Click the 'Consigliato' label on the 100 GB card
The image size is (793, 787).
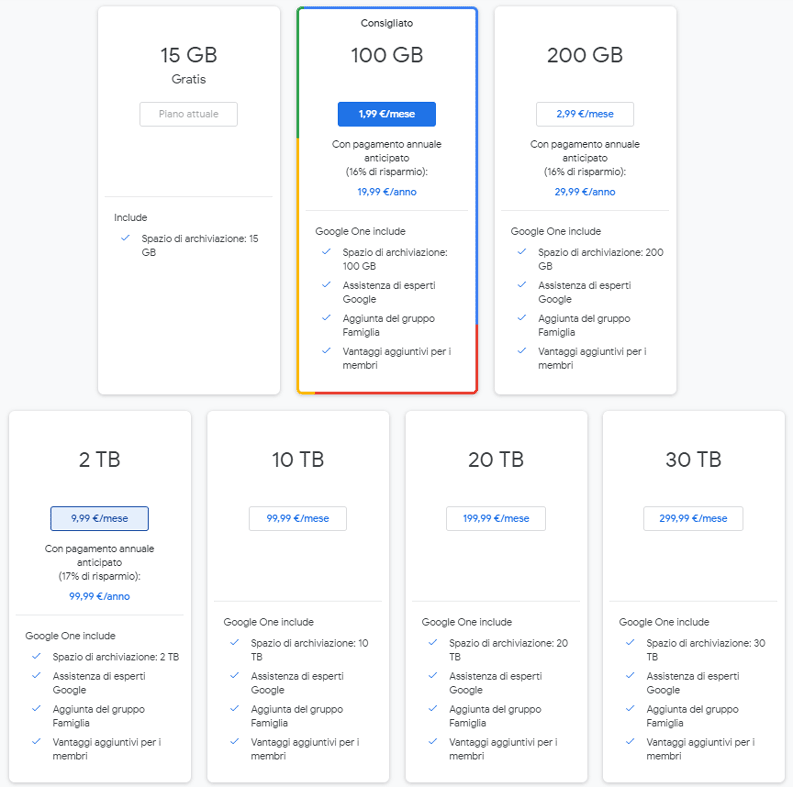coord(387,23)
